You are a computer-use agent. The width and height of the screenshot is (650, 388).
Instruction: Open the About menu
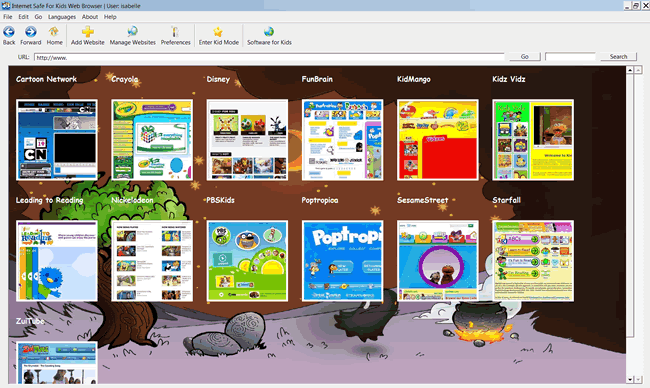(90, 17)
